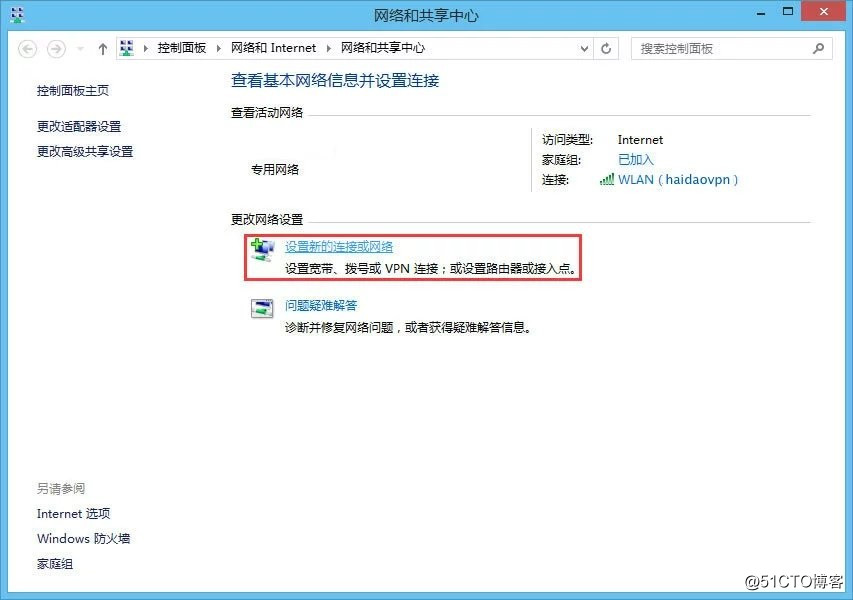The height and width of the screenshot is (600, 853).
Task: Open address bar history dropdown
Action: tap(584, 48)
